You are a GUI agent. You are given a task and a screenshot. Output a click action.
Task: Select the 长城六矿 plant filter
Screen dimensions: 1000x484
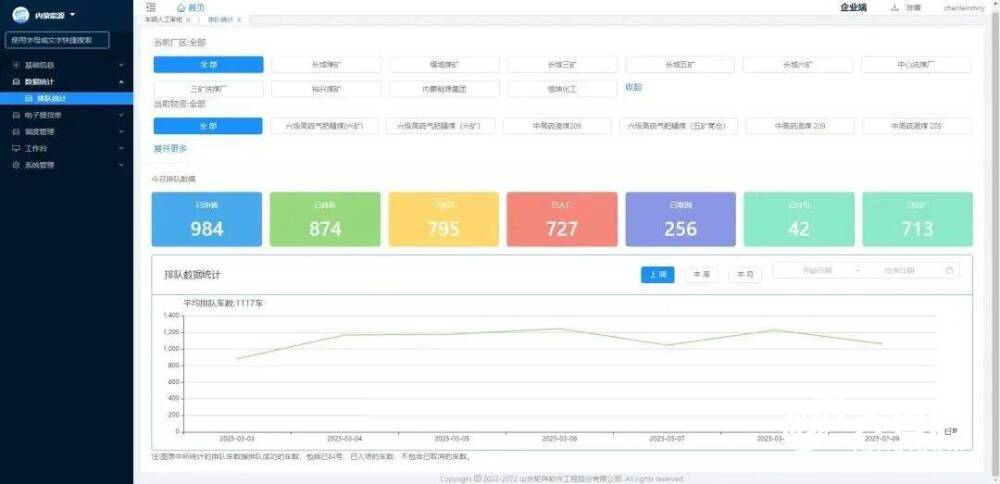tap(798, 64)
